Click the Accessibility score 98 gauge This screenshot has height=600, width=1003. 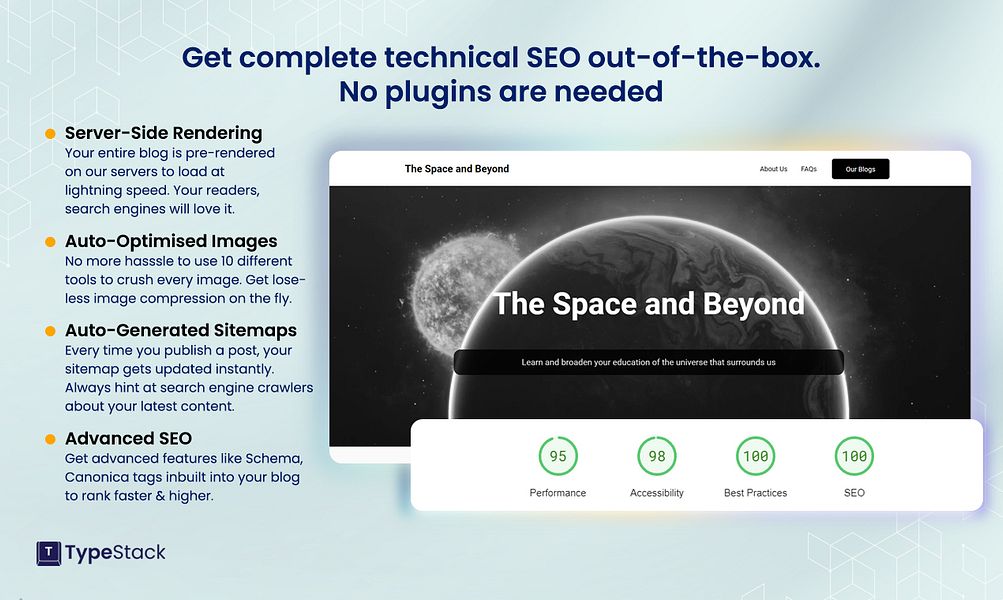657,456
